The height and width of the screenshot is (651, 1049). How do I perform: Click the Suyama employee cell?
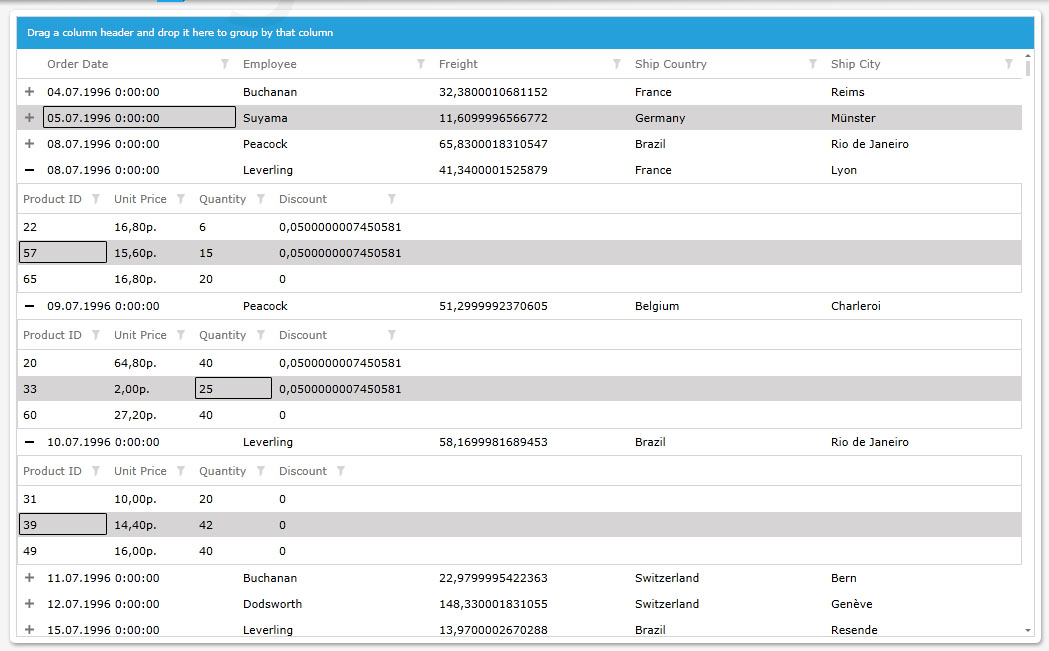pos(265,118)
